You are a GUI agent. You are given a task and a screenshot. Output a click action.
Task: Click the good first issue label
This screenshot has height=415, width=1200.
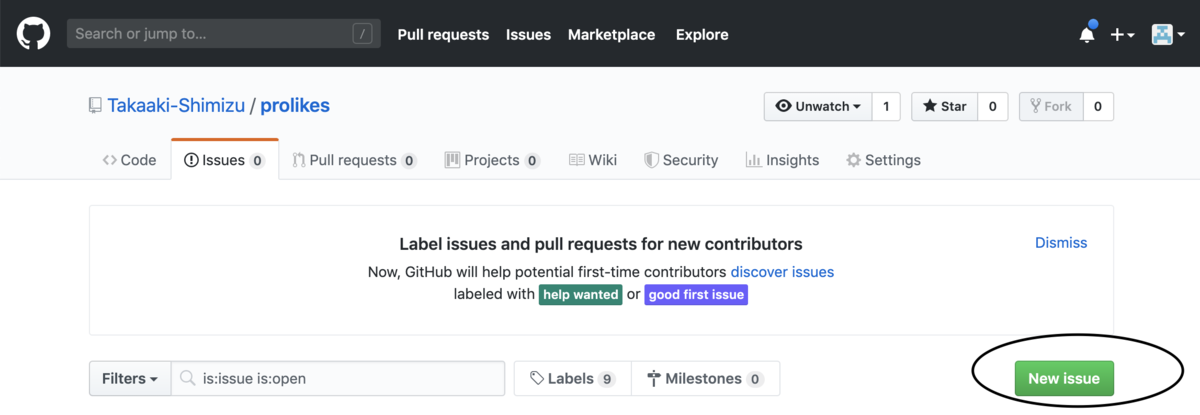(696, 295)
